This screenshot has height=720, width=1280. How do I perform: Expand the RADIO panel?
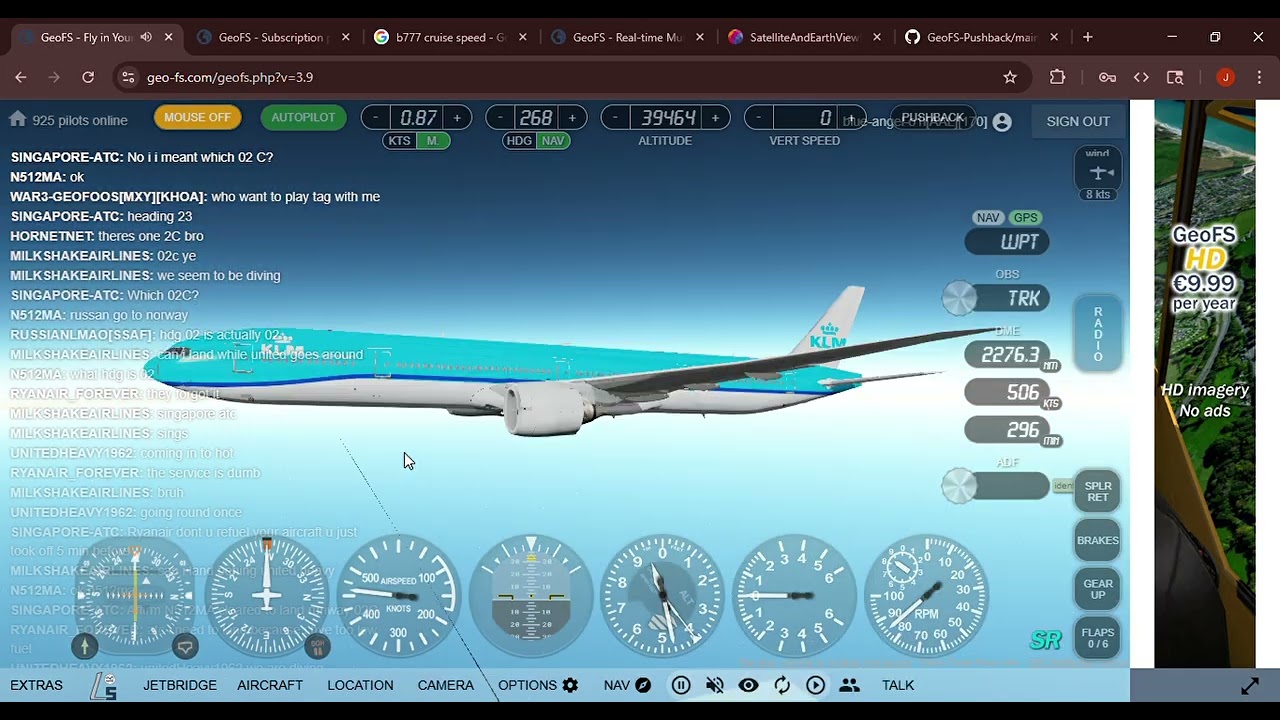click(1098, 335)
